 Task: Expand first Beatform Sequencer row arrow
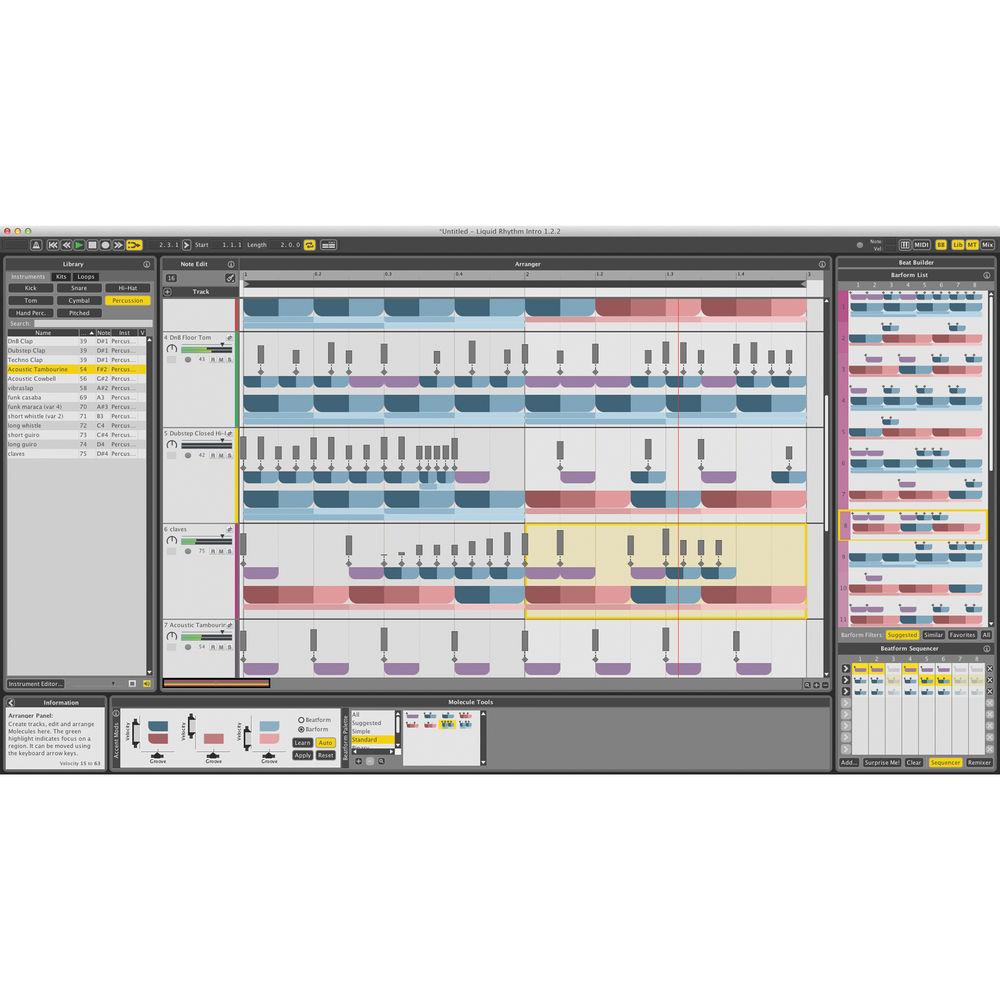(x=845, y=668)
